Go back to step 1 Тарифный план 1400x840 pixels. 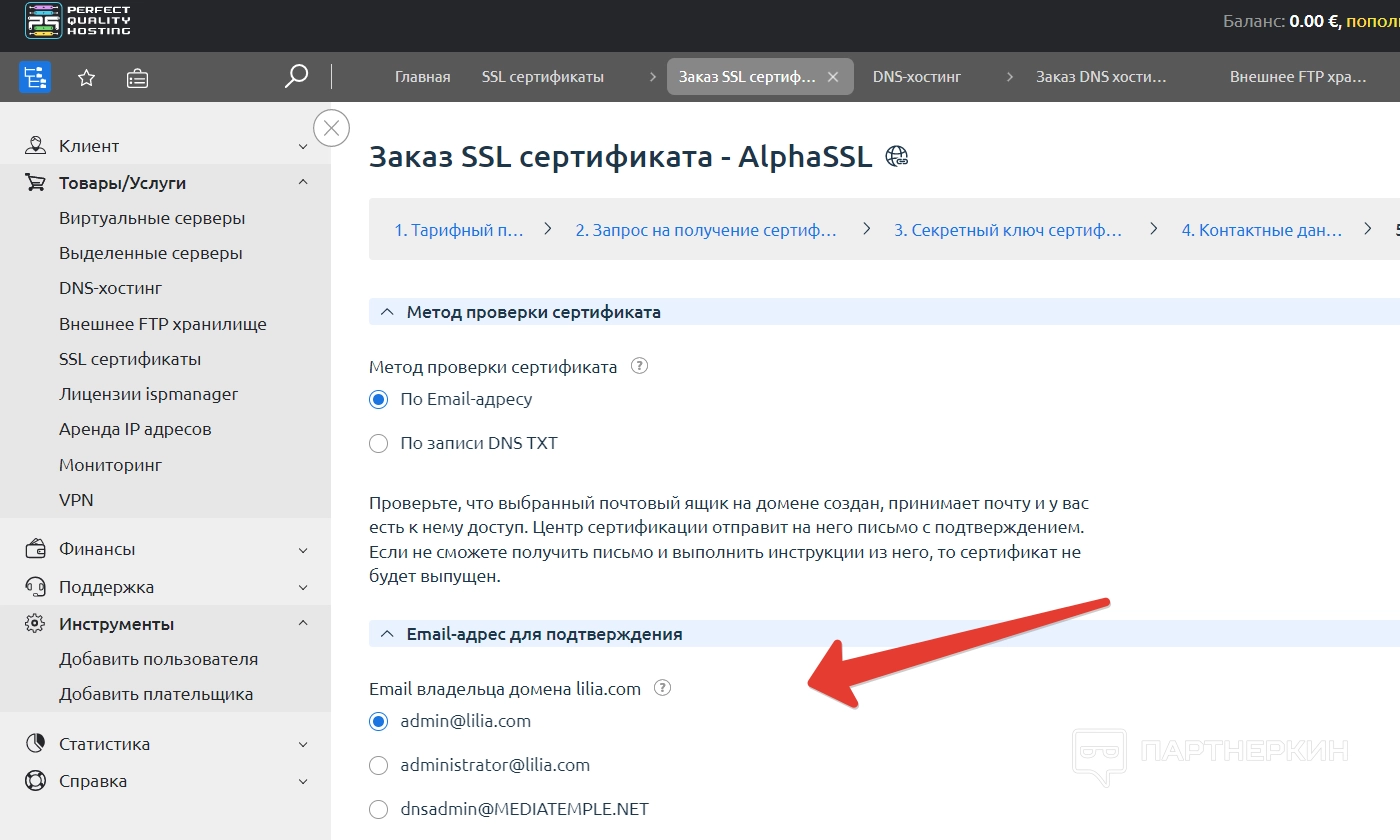pos(459,230)
